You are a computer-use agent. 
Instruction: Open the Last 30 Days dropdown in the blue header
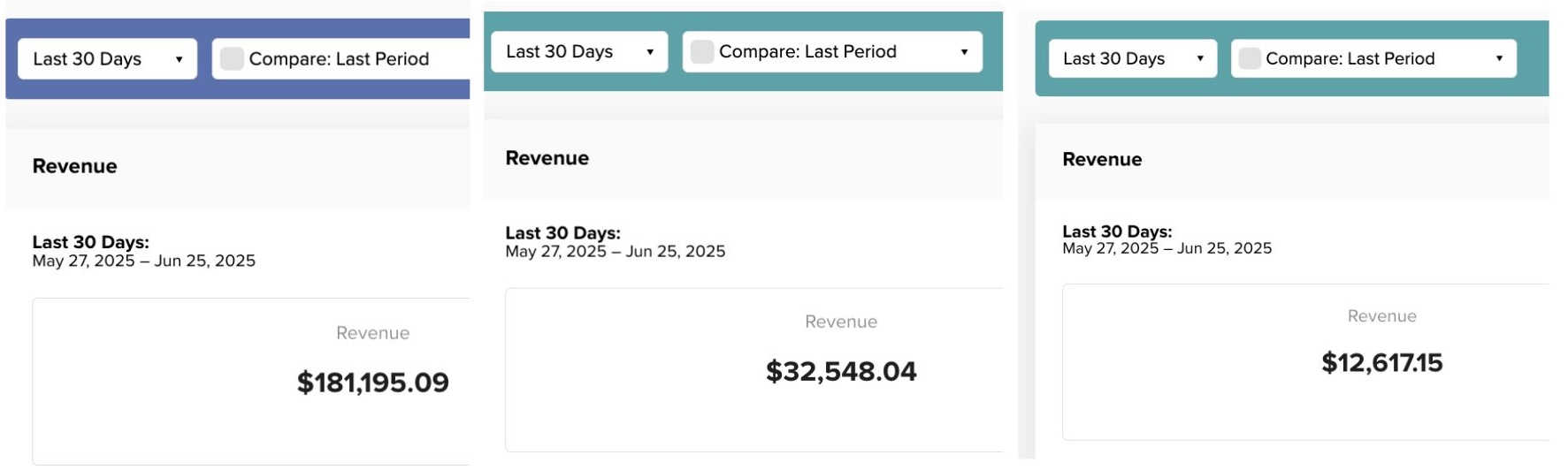pos(107,59)
